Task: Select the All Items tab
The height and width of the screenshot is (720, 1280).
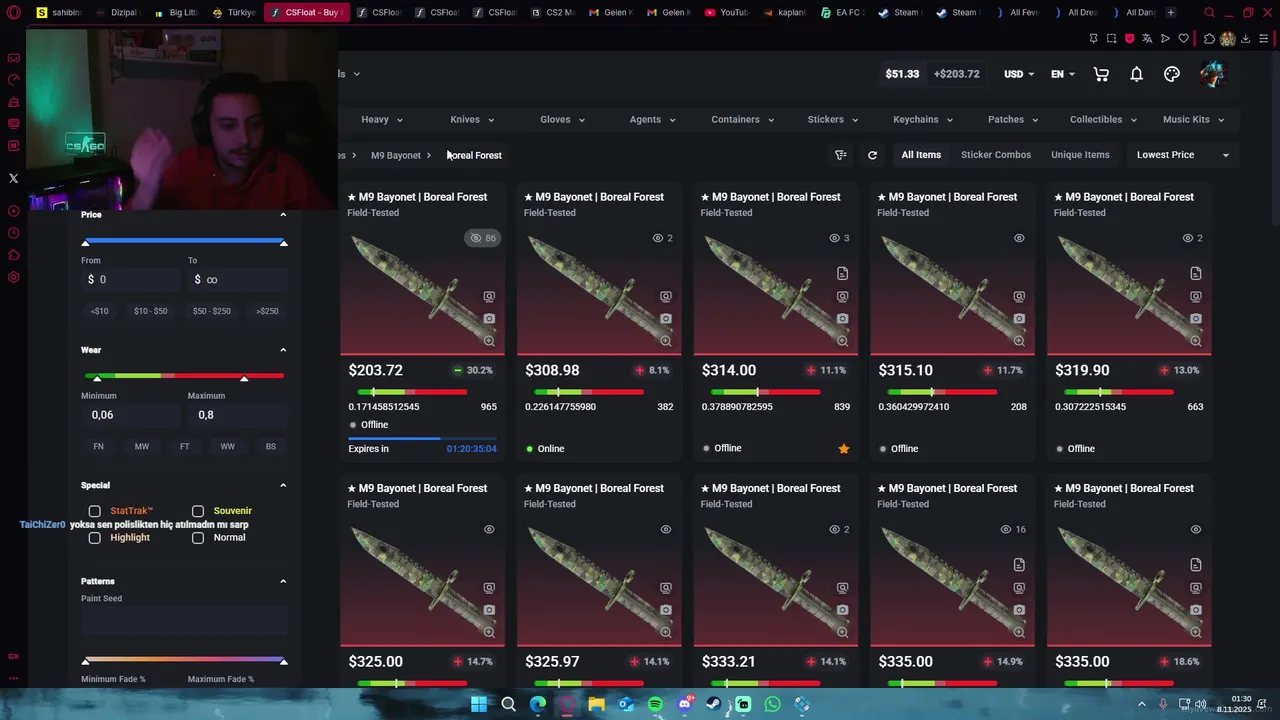Action: [x=921, y=155]
